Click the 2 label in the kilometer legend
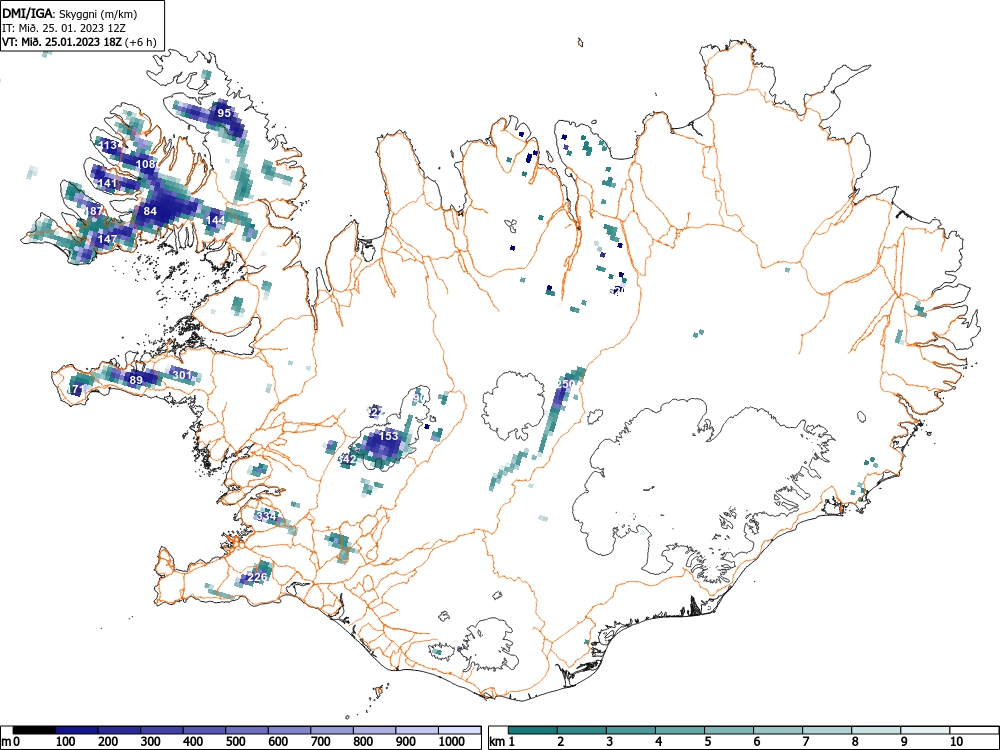Image resolution: width=1000 pixels, height=750 pixels. (x=561, y=742)
